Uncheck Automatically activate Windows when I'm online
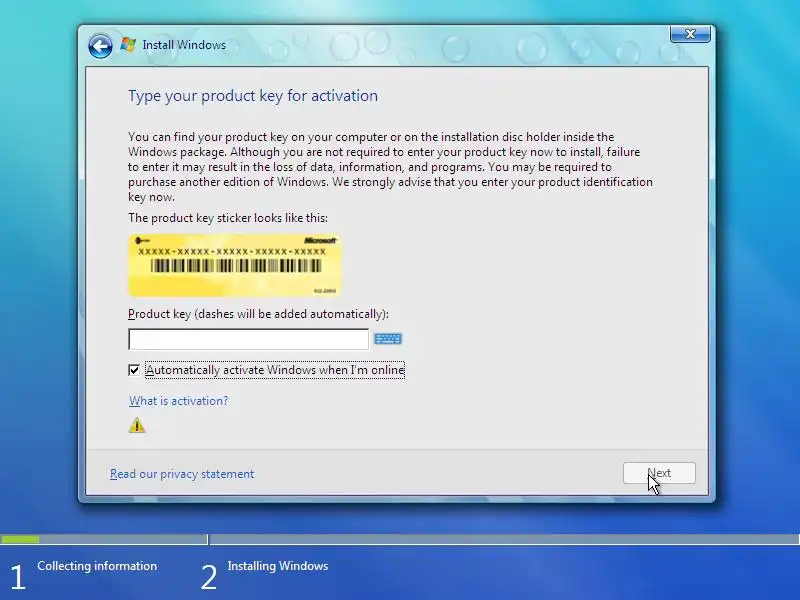This screenshot has width=800, height=600. pos(134,370)
